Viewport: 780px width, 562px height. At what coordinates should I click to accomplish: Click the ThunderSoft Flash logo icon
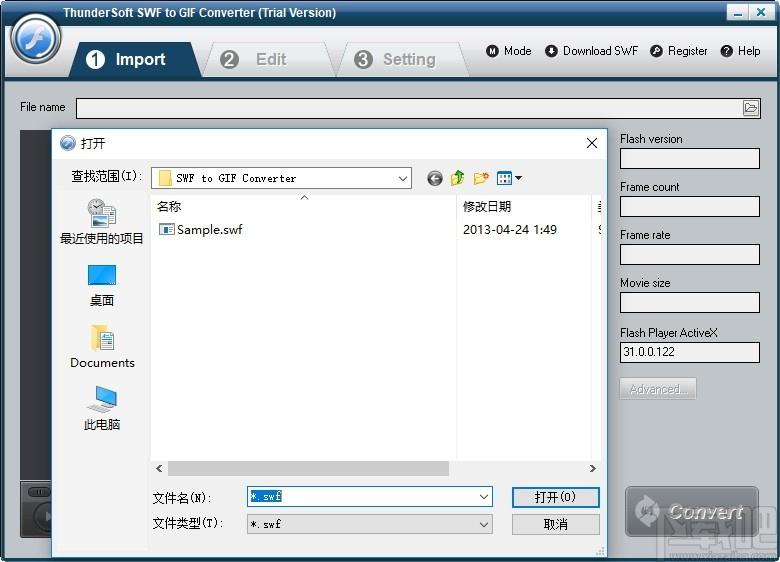tap(35, 39)
